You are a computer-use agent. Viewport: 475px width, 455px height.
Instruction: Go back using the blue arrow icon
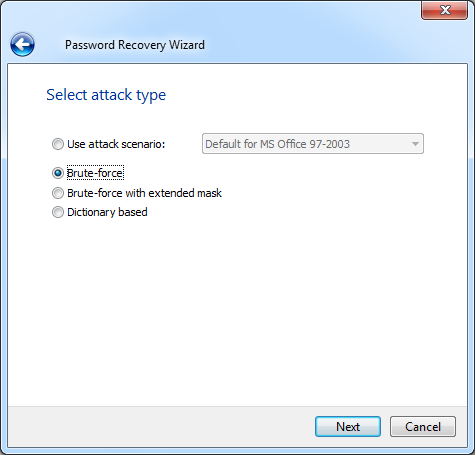(x=22, y=44)
